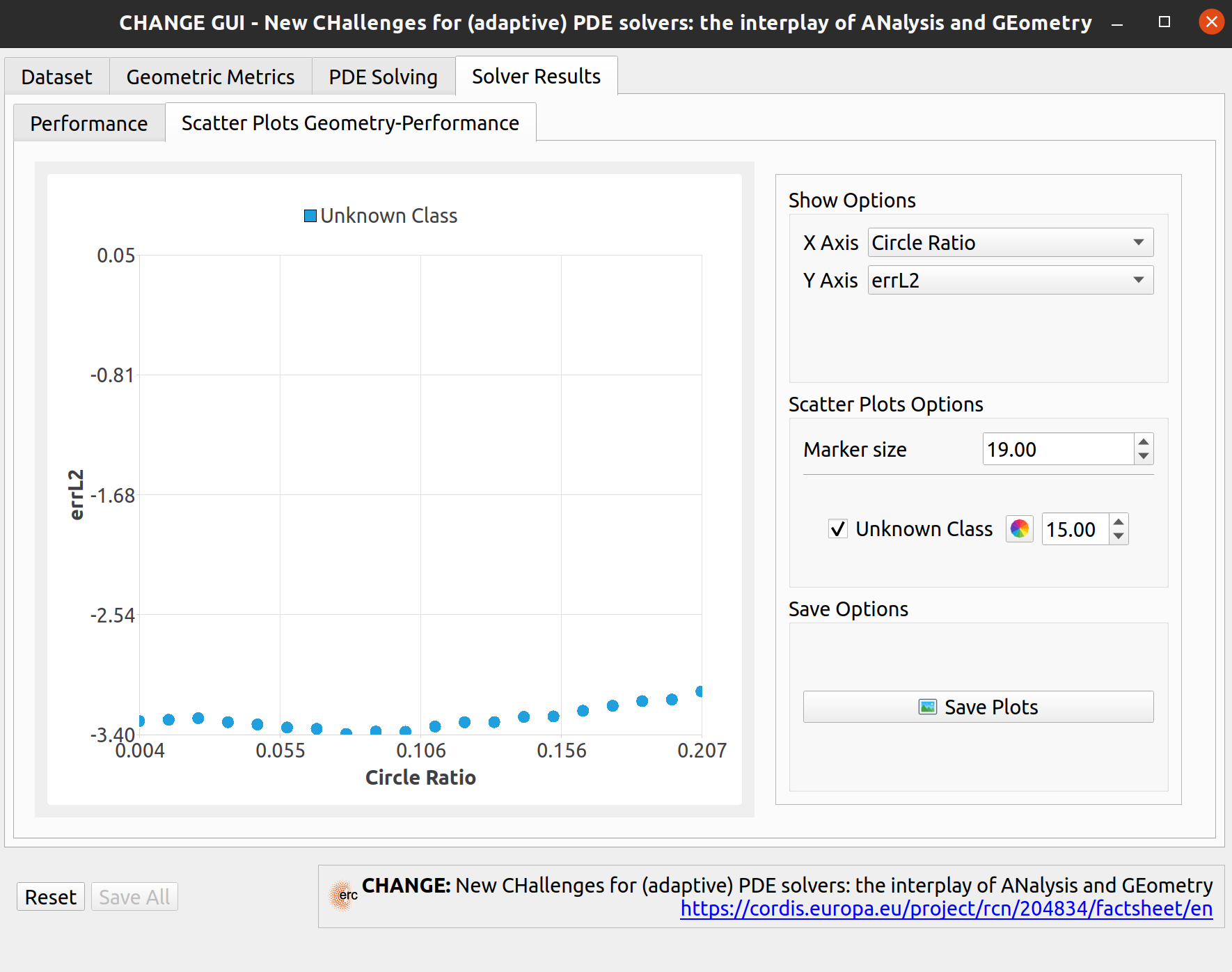Open the X Axis Circle Ratio dropdown
This screenshot has width=1232, height=972.
point(1010,242)
